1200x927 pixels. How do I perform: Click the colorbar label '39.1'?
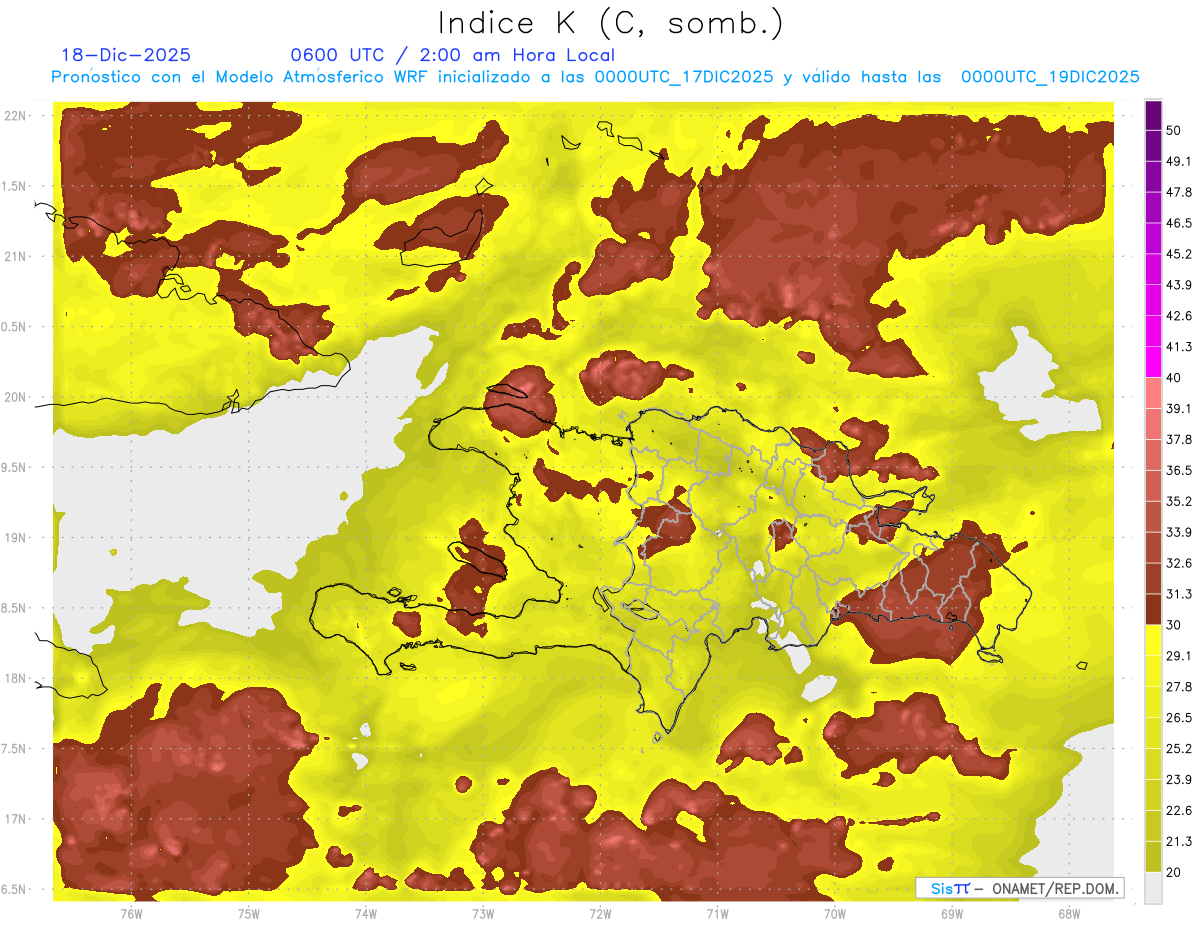[x=1178, y=409]
